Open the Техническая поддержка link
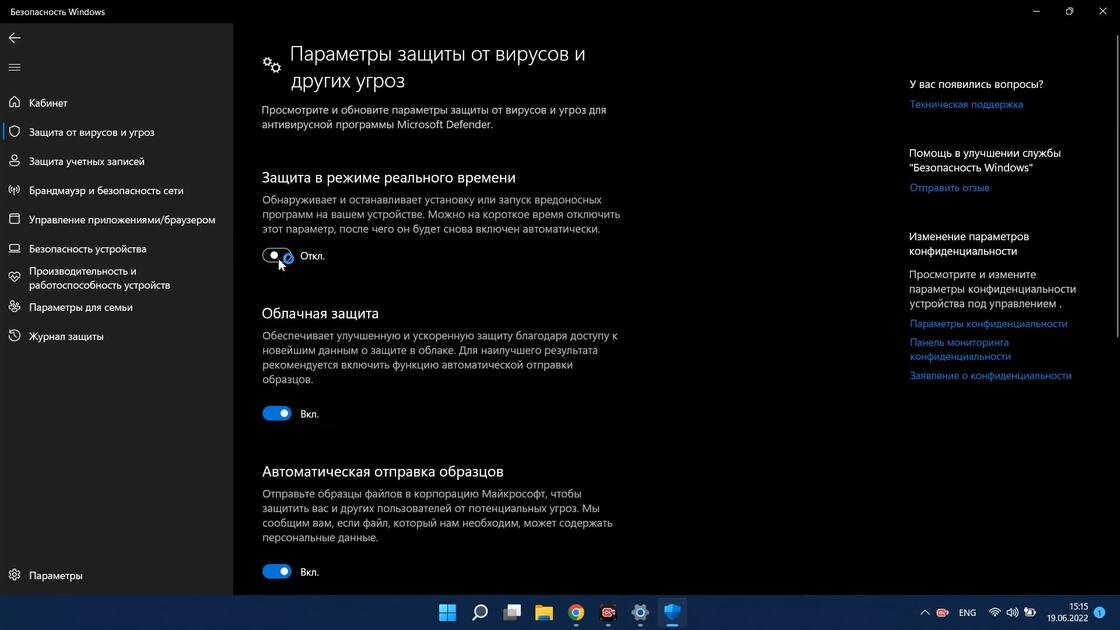This screenshot has height=630, width=1120. coord(966,104)
